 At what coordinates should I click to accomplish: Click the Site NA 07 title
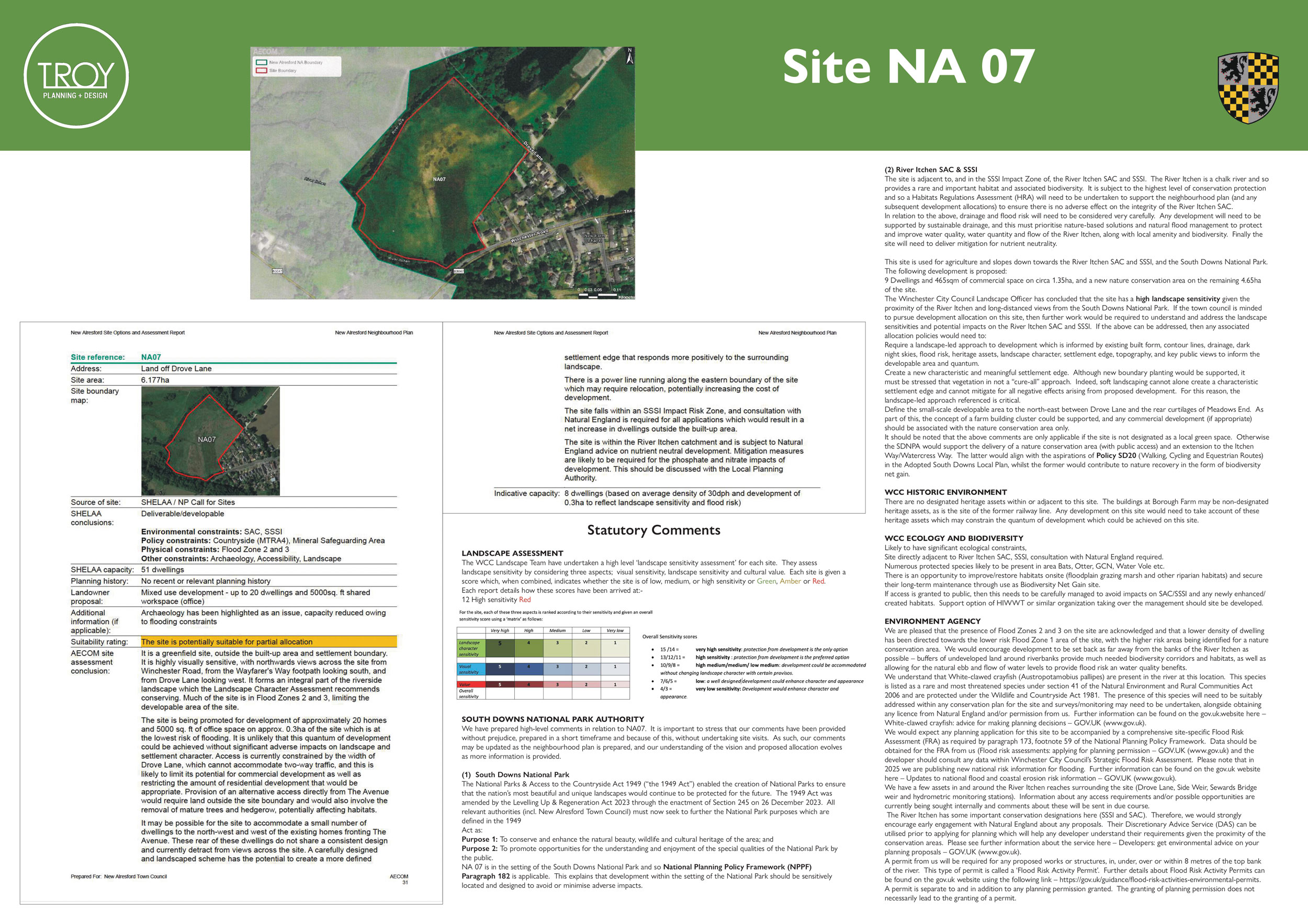(908, 67)
